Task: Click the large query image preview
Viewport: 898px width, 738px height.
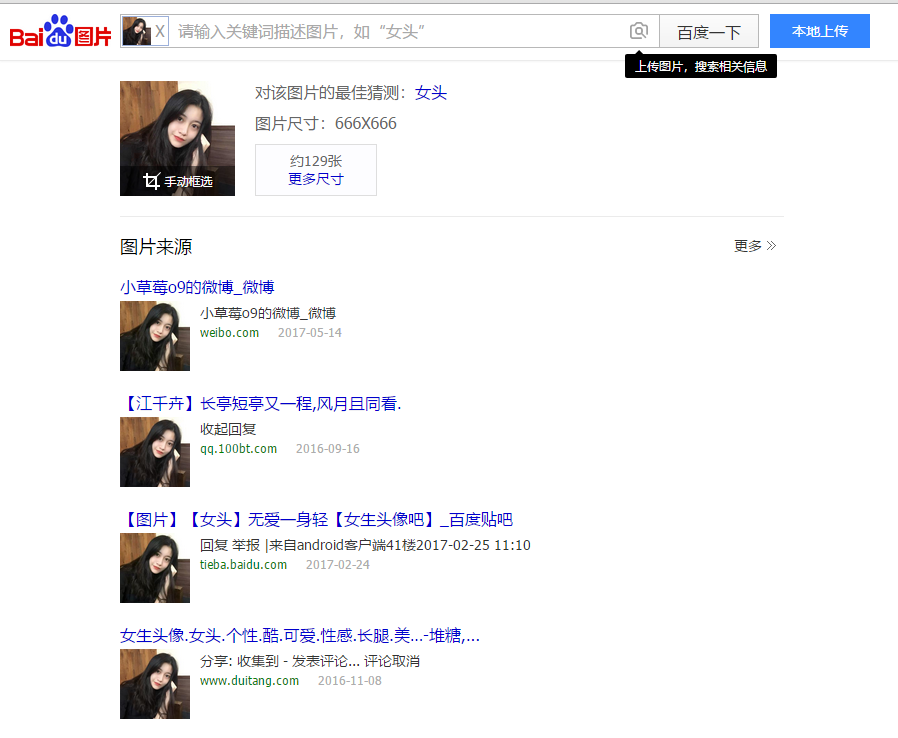Action: tap(177, 125)
